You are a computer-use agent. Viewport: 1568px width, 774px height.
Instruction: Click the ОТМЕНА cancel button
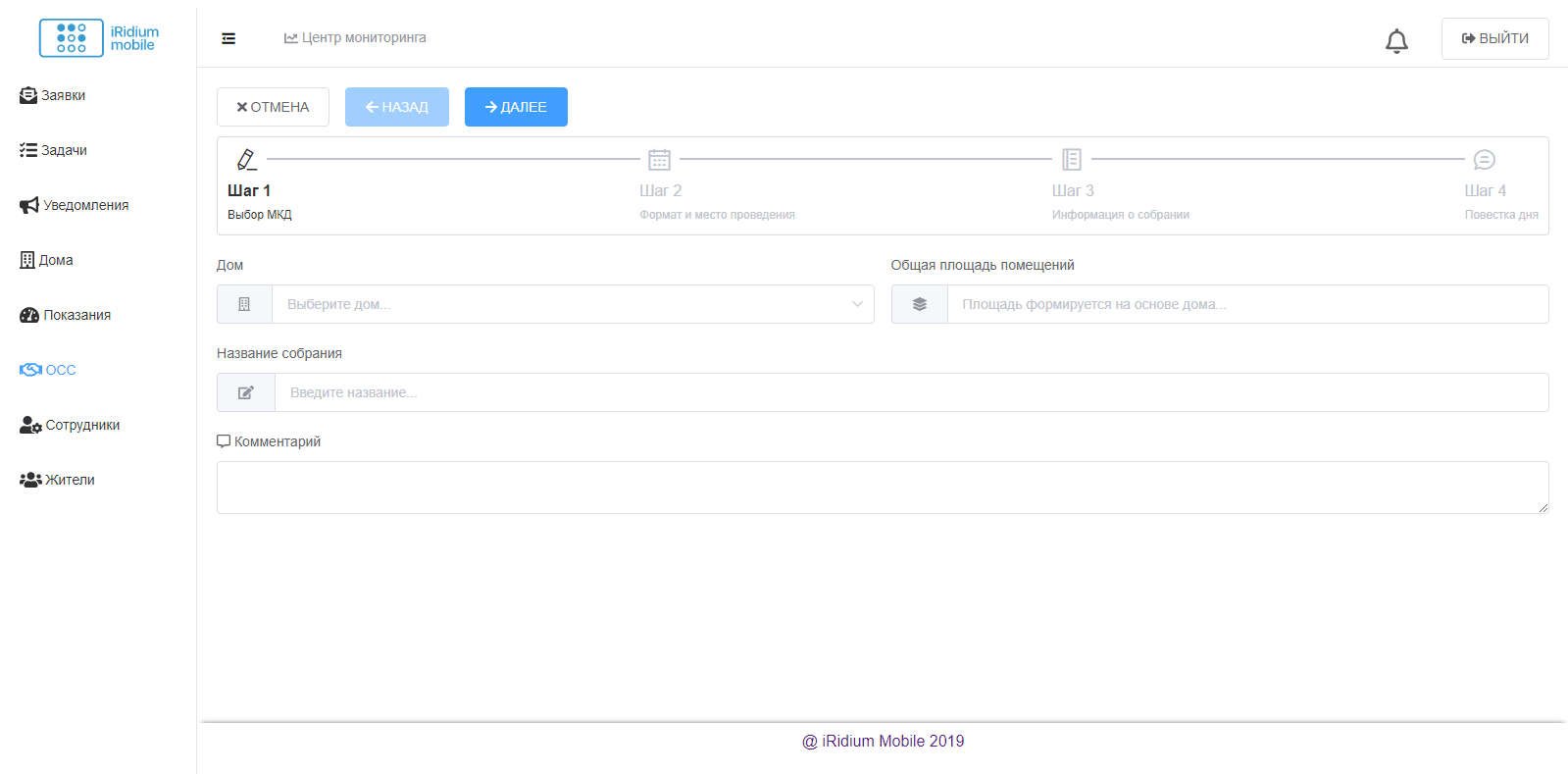273,107
